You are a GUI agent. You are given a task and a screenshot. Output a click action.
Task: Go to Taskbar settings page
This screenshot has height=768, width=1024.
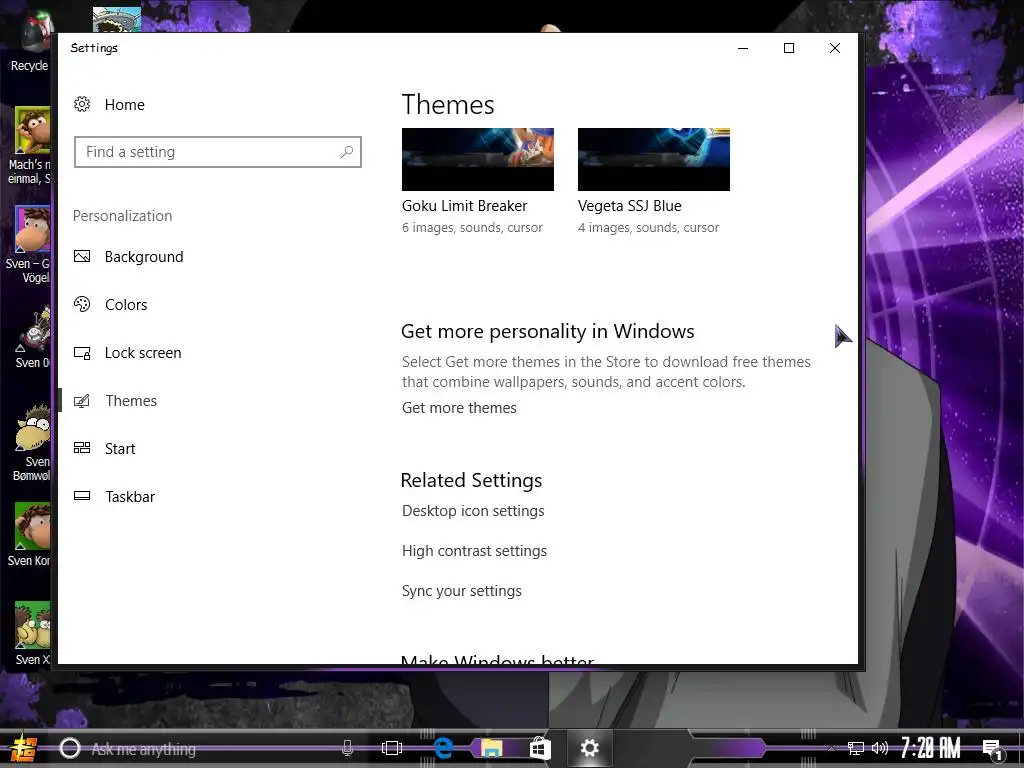click(130, 496)
